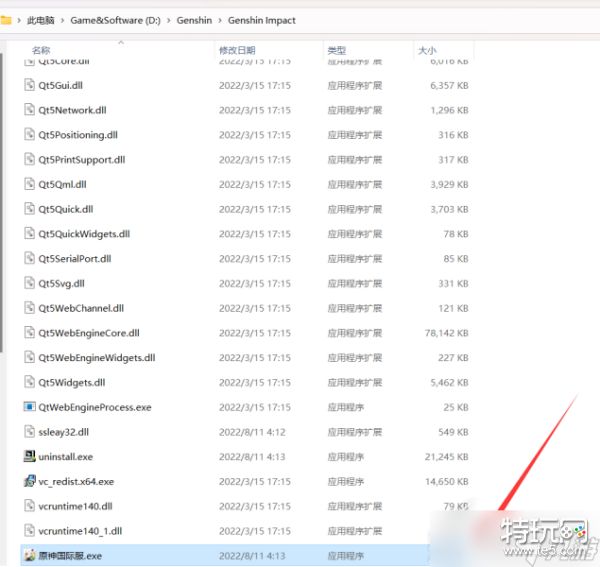Sort by 类型 column header

[x=337, y=50]
